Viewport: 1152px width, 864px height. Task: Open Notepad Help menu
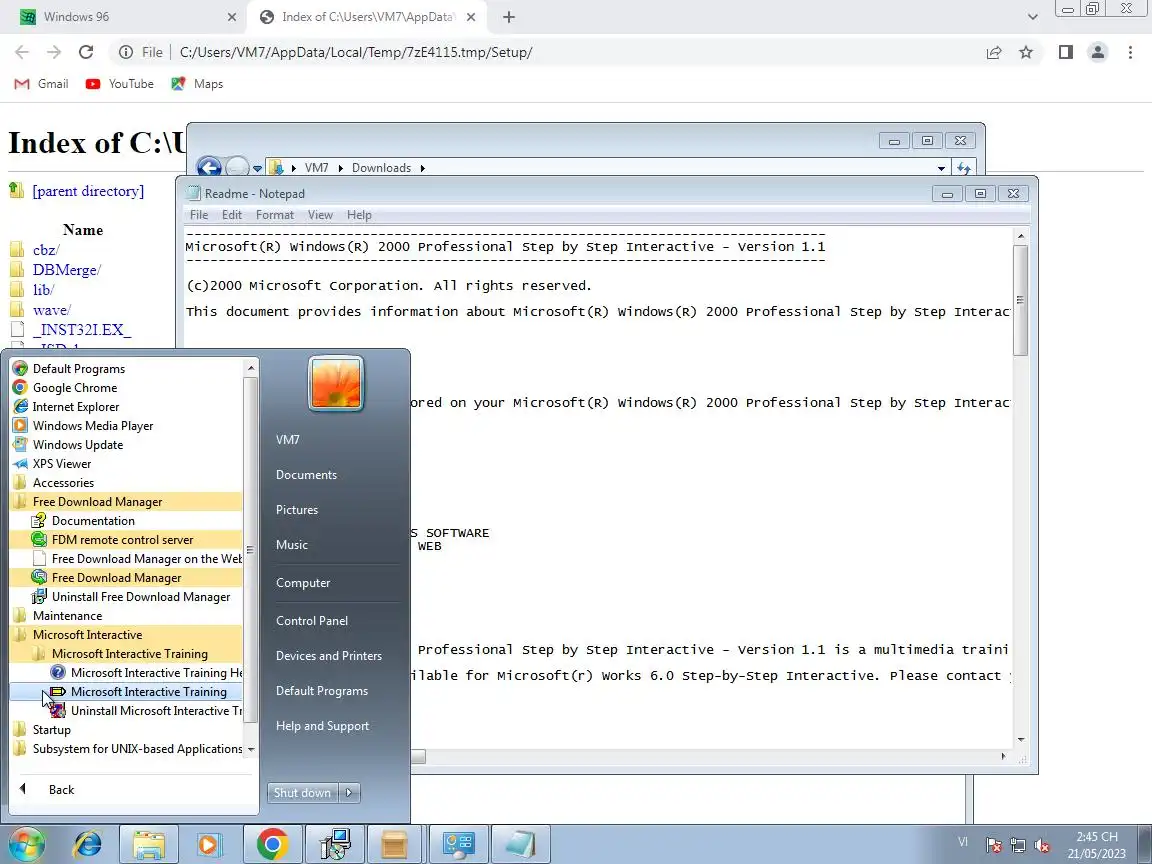359,215
